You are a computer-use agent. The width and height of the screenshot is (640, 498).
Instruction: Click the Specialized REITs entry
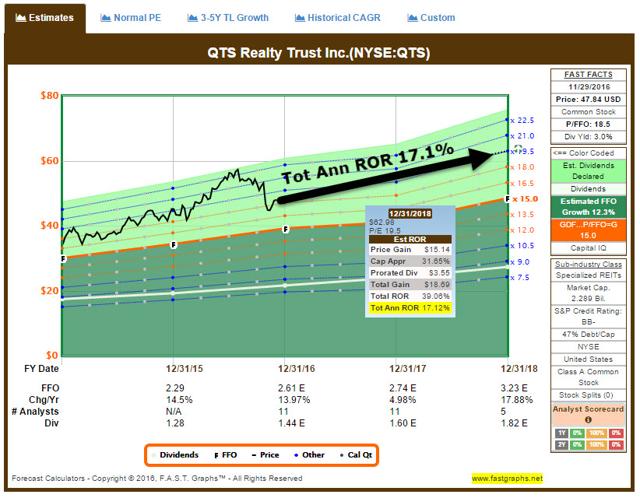point(588,276)
